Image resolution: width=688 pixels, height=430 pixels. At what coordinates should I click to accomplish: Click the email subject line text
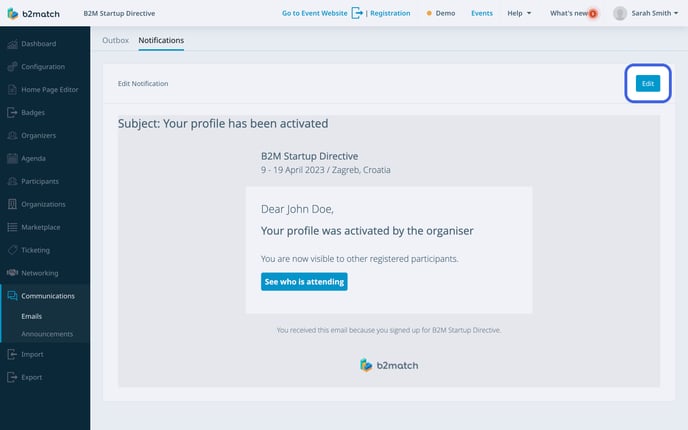223,124
